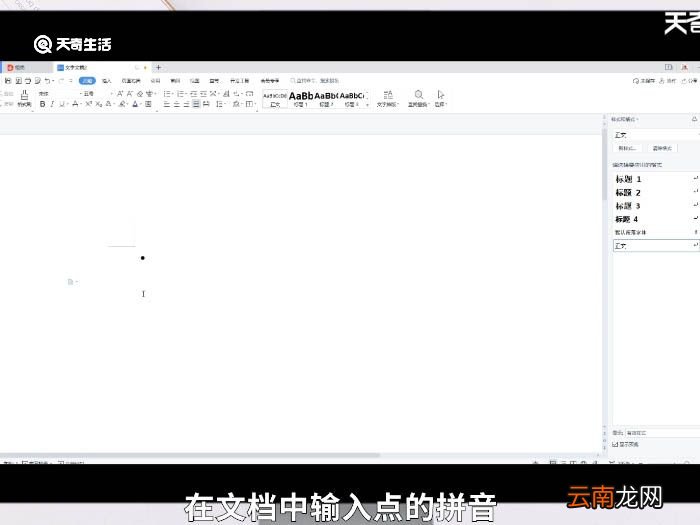Click the horizontal scrollbar under the document
Image resolution: width=700 pixels, height=525 pixels.
(190, 455)
